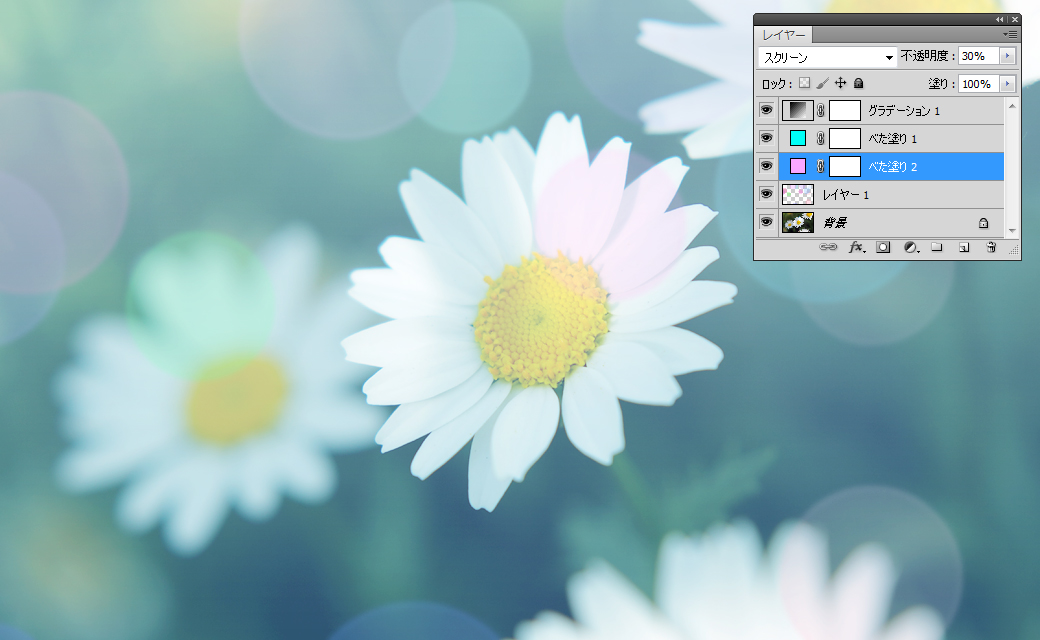The width and height of the screenshot is (1040, 640).
Task: Click the 不透明度 30% value field
Action: click(979, 56)
